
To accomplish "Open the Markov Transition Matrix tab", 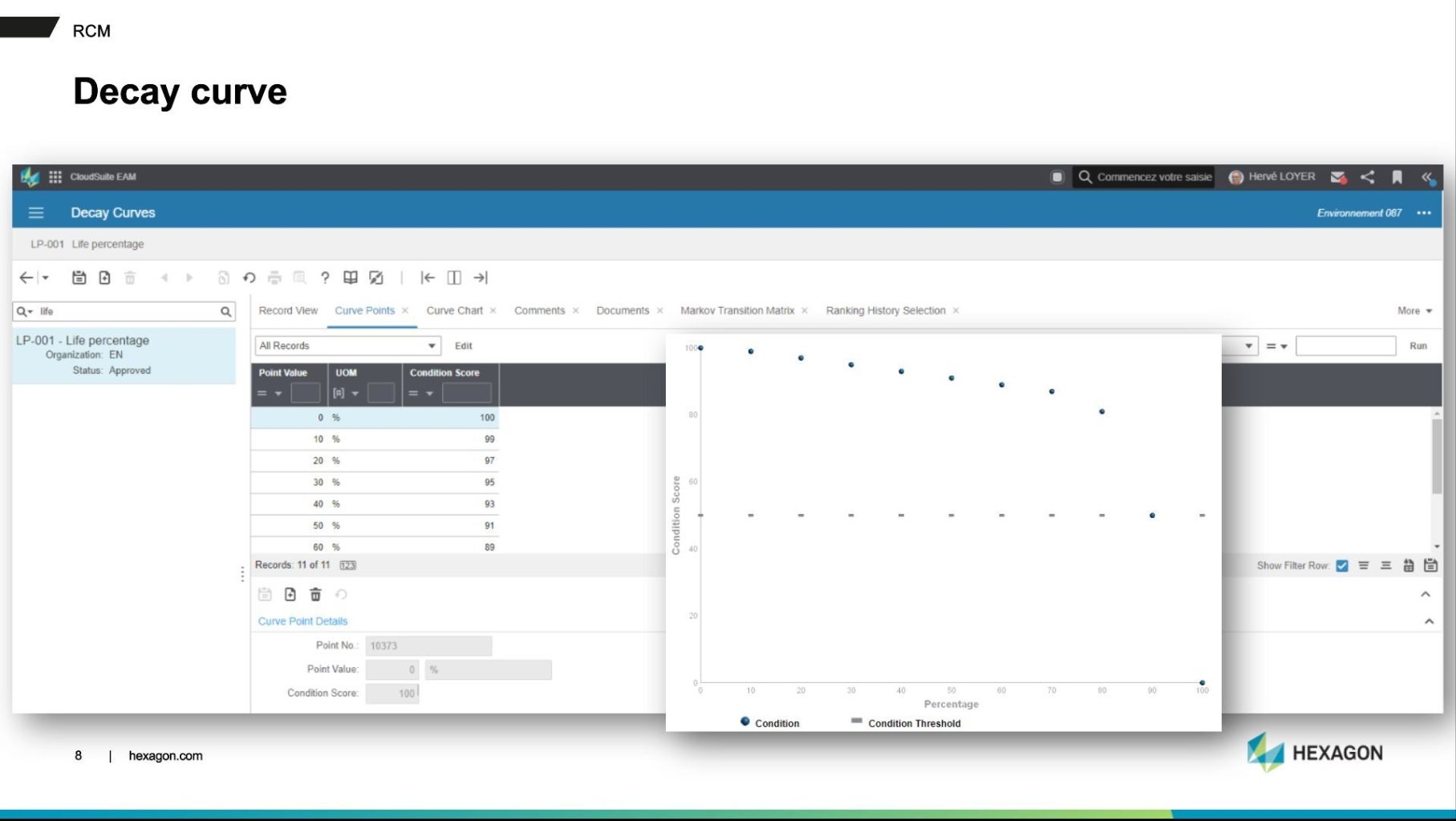I will [736, 311].
